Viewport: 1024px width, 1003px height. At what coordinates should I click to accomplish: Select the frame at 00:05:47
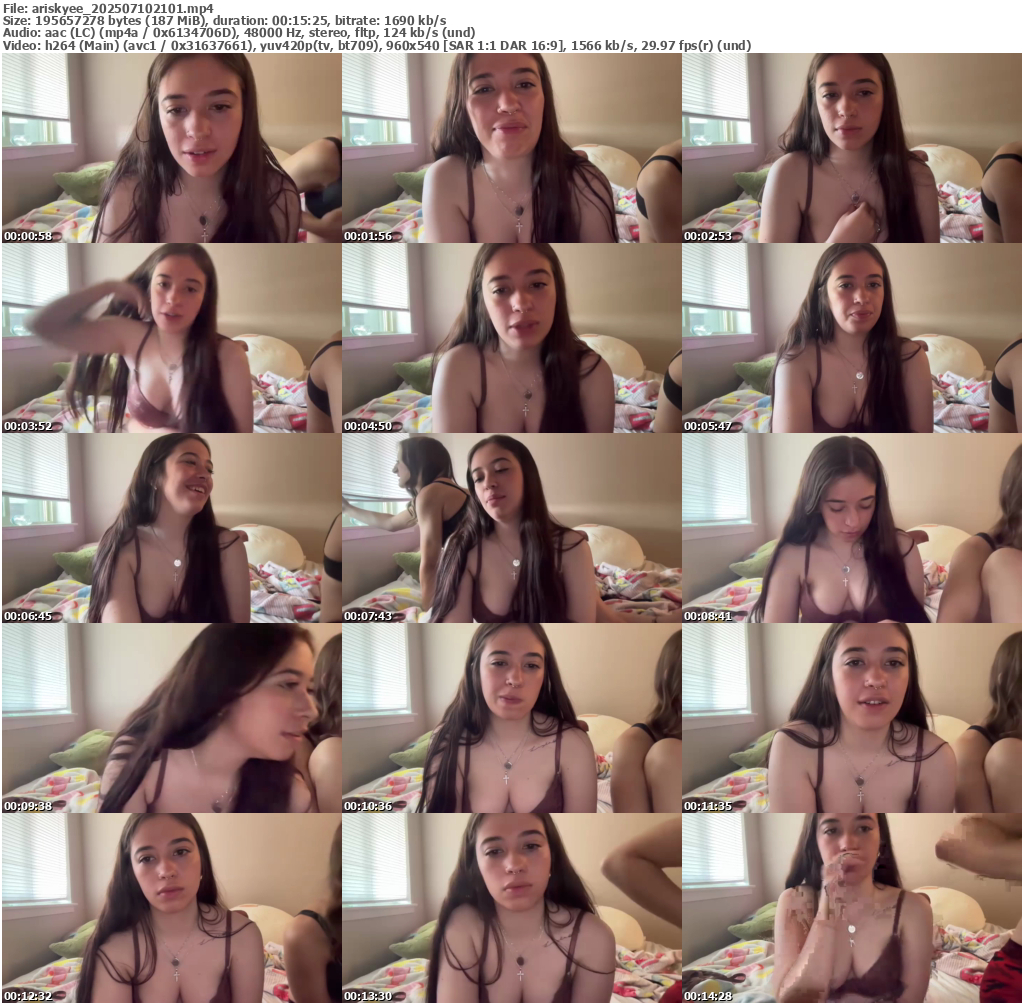[x=852, y=338]
